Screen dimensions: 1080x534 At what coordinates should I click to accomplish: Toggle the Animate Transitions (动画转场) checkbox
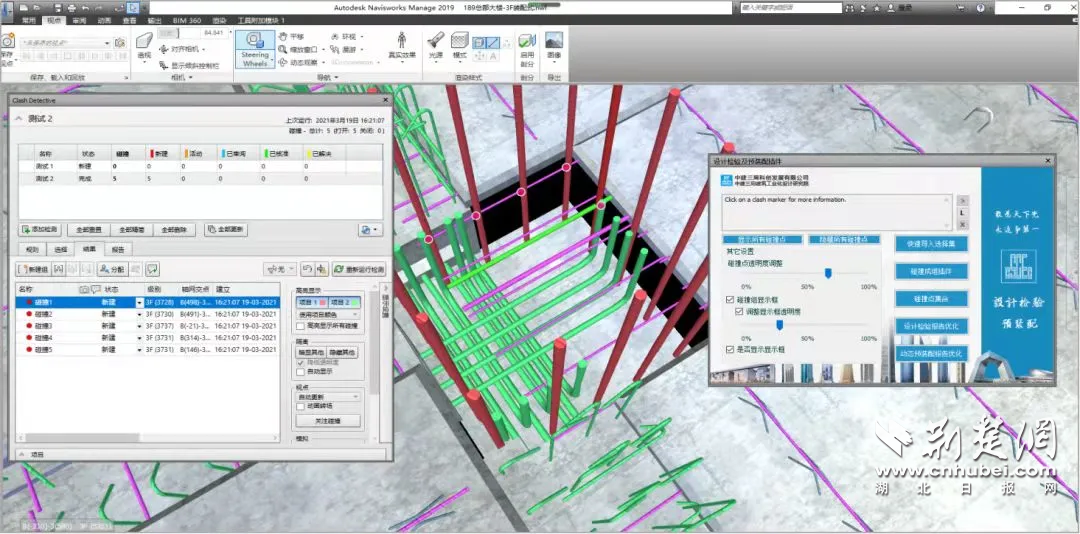pyautogui.click(x=300, y=407)
